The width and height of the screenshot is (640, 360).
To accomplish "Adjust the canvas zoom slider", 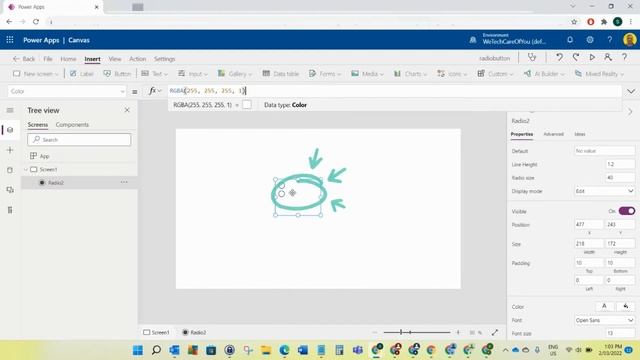I will 416,332.
